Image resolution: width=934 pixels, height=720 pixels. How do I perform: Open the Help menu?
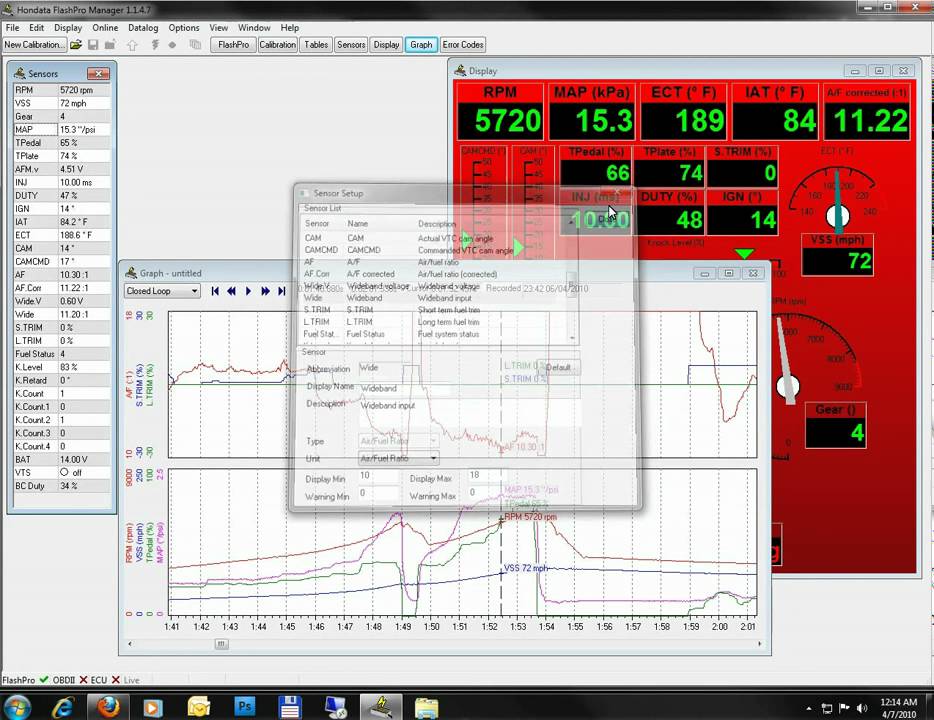[x=289, y=27]
